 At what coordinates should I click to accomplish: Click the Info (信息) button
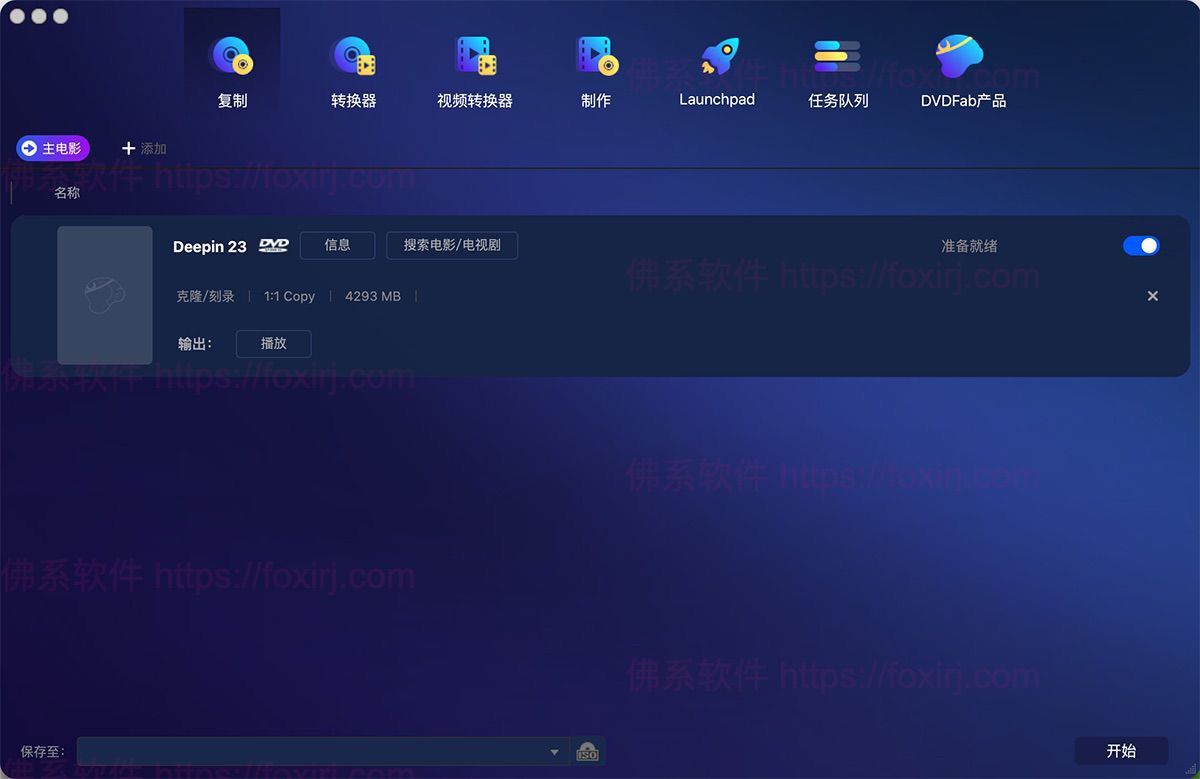337,246
